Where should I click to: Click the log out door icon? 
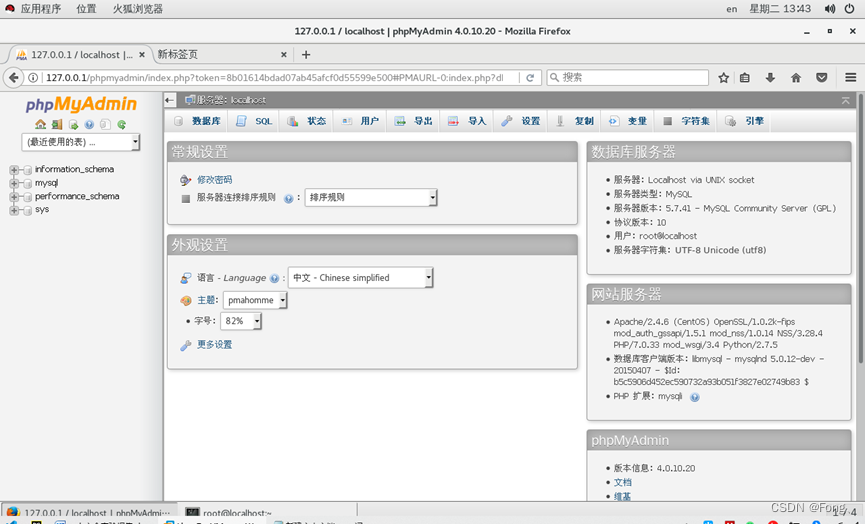pos(57,124)
